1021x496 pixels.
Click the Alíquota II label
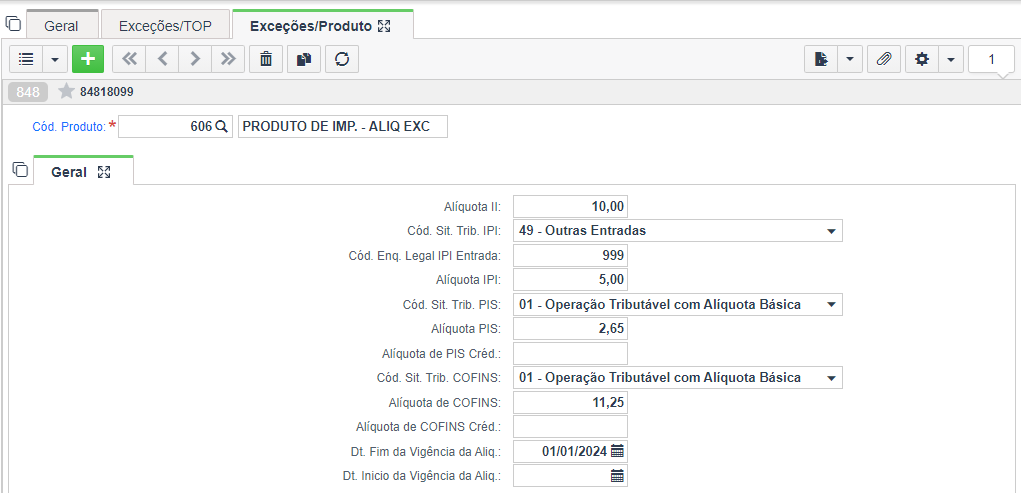[471, 207]
